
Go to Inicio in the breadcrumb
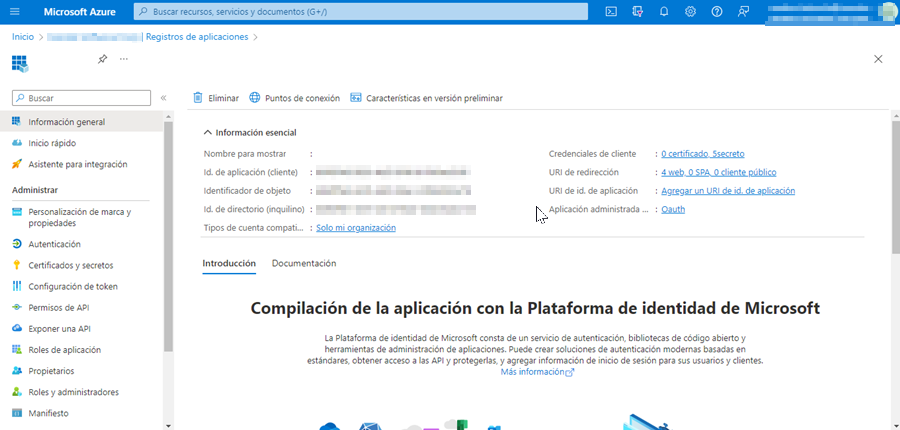coord(23,37)
